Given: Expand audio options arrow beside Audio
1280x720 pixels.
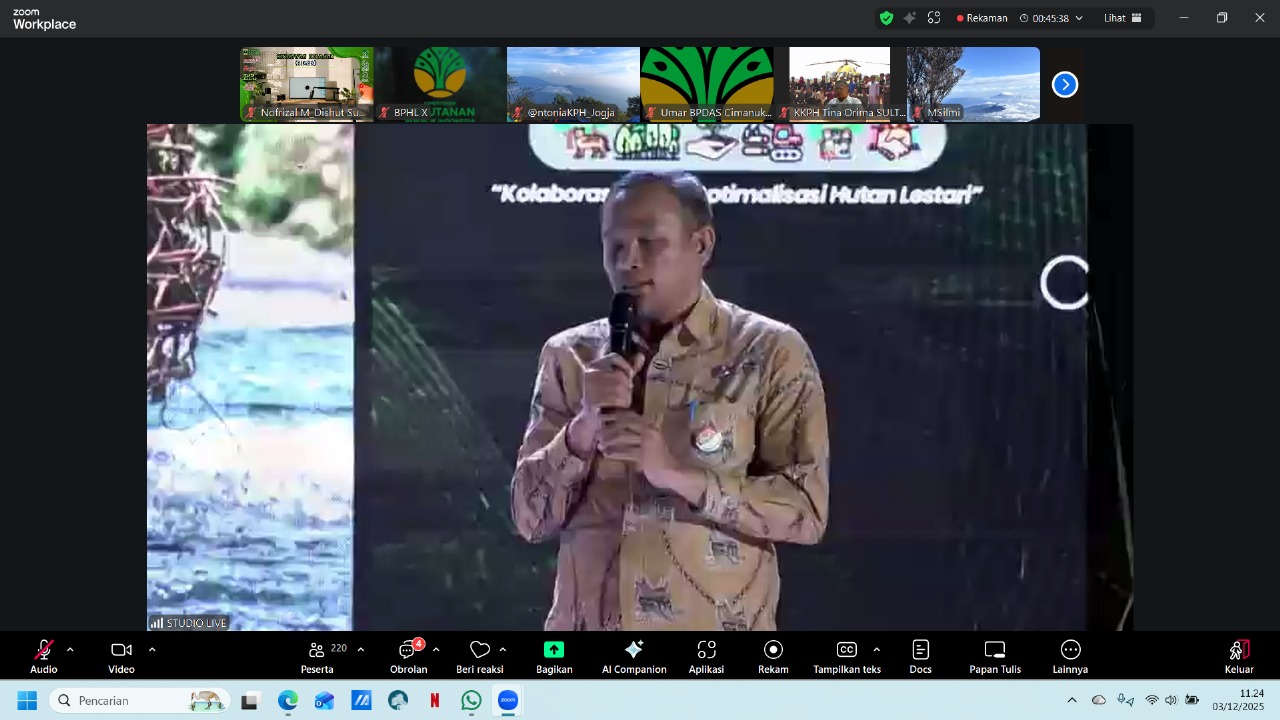Looking at the screenshot, I should point(70,650).
